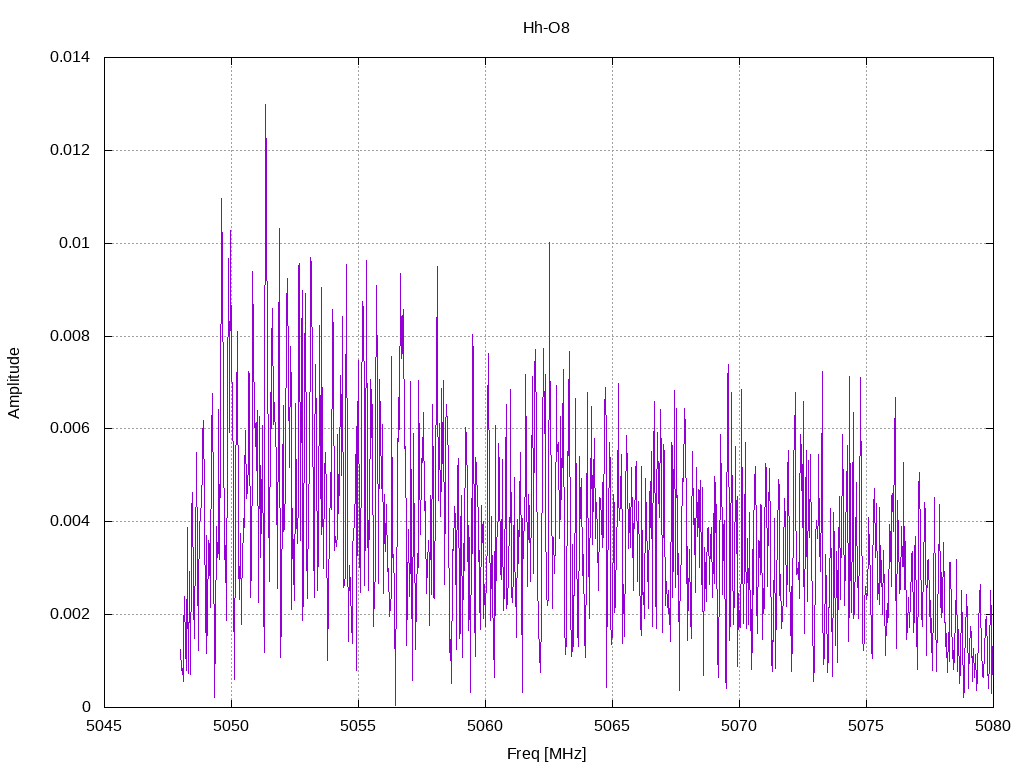Click x-axis tick label 5050
The width and height of the screenshot is (1024, 768).
coord(231,726)
